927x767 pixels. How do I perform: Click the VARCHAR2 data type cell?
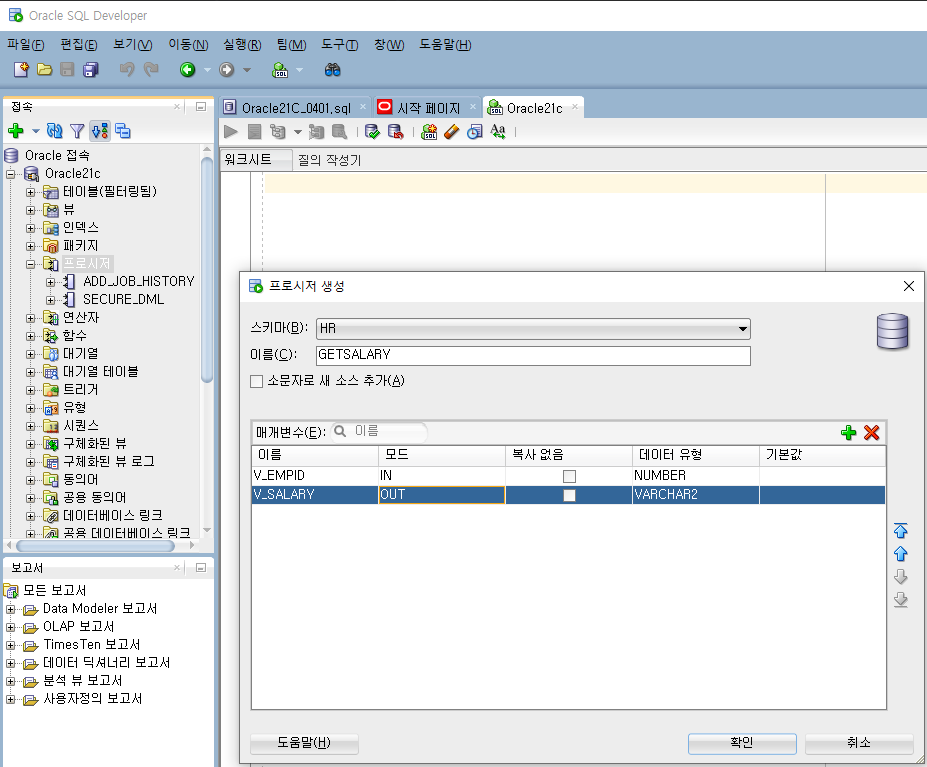695,495
